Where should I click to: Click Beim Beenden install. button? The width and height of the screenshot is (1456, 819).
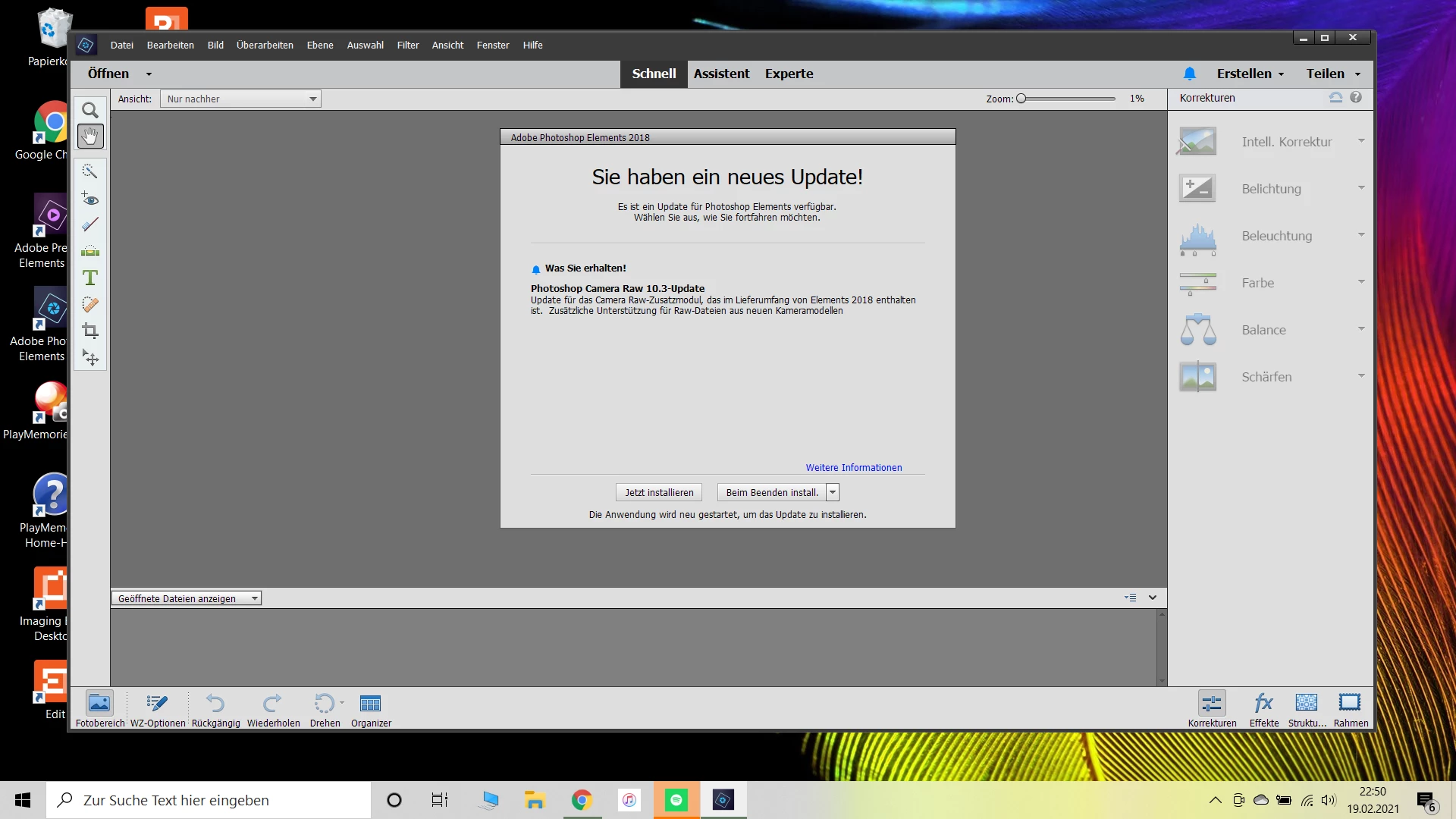pyautogui.click(x=772, y=492)
